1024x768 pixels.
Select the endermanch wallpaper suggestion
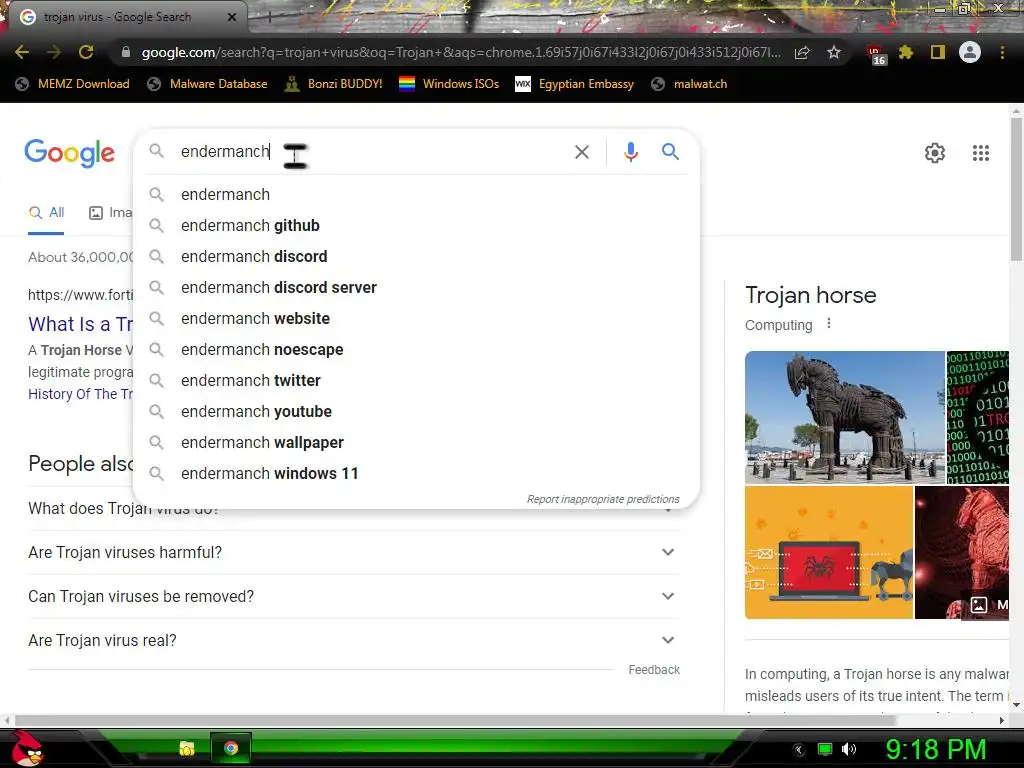pos(416,443)
